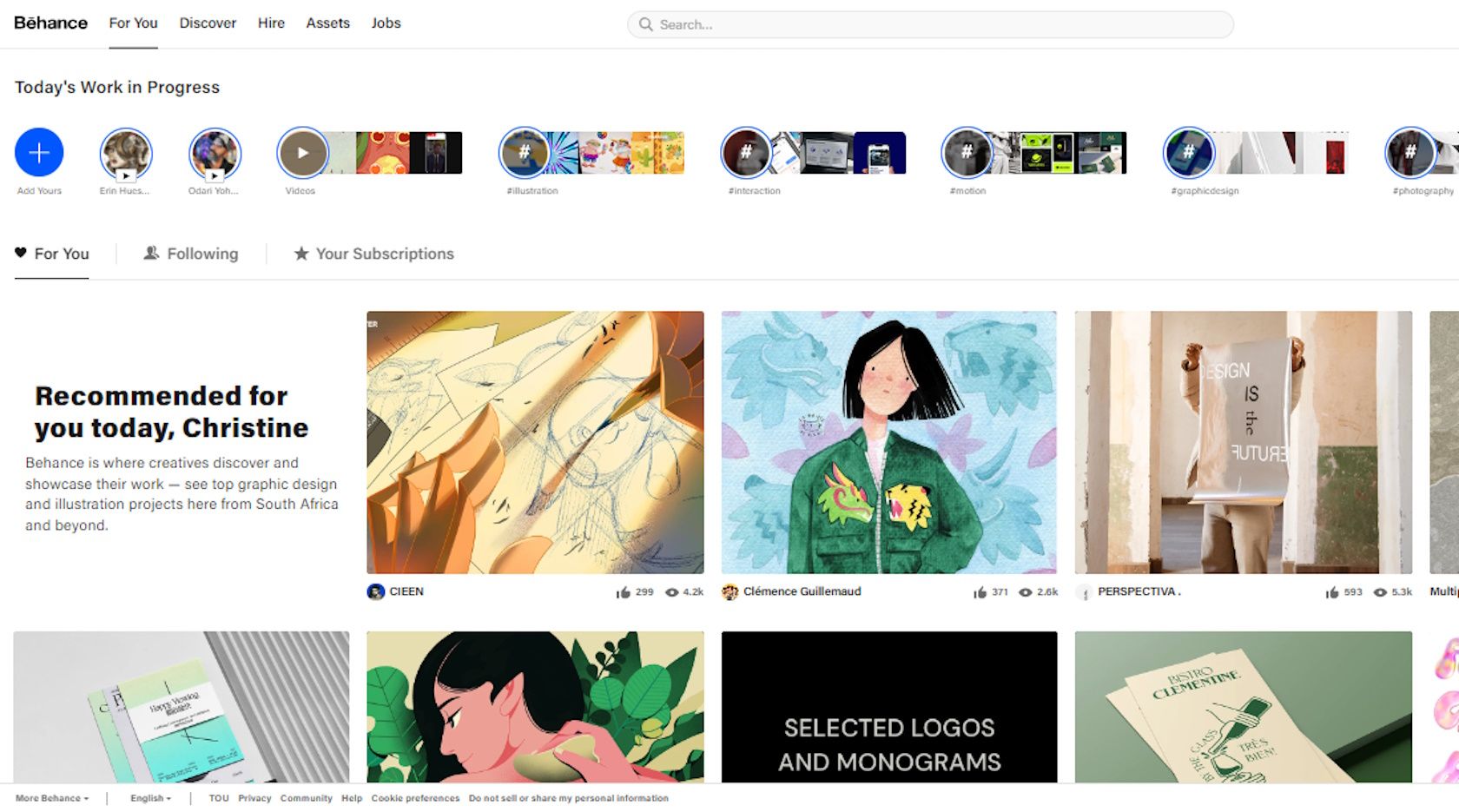Open the #interaction story
The image size is (1459, 812).
[x=745, y=152]
